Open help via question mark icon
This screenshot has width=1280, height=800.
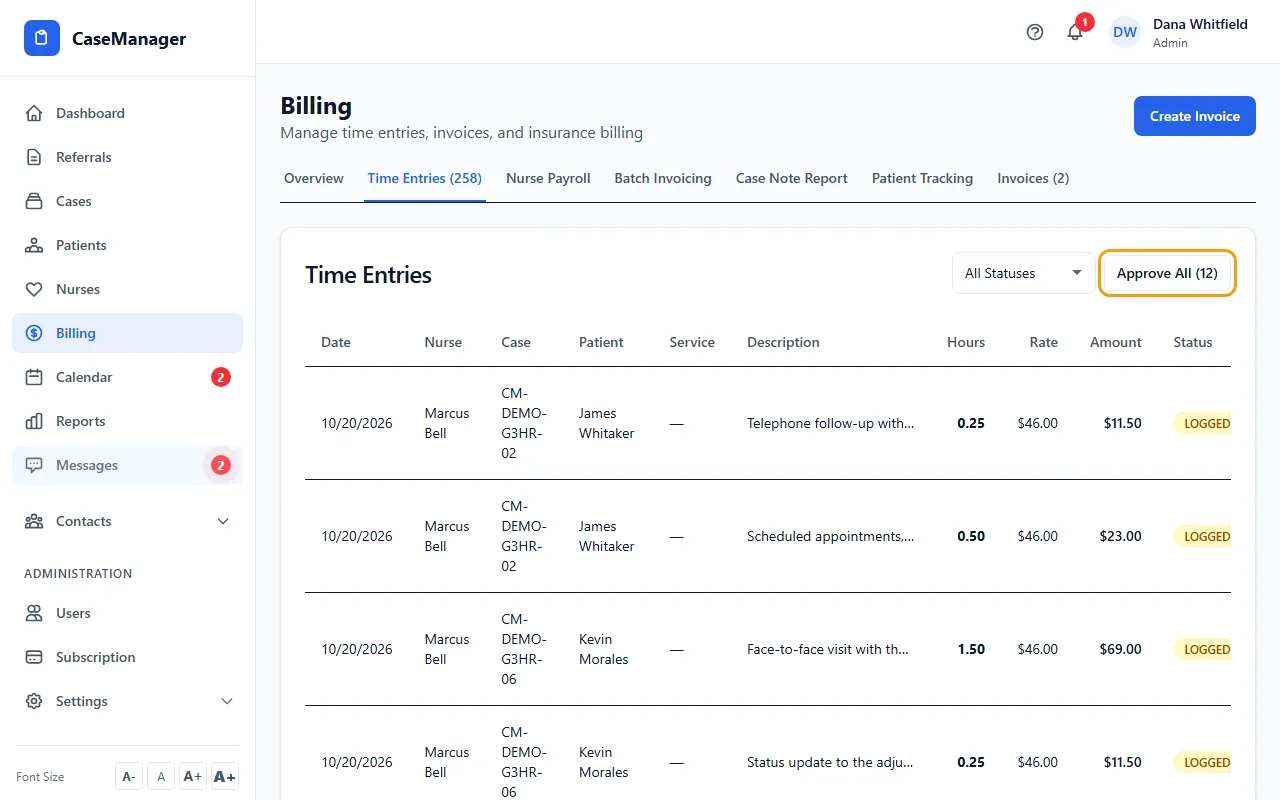(1035, 32)
